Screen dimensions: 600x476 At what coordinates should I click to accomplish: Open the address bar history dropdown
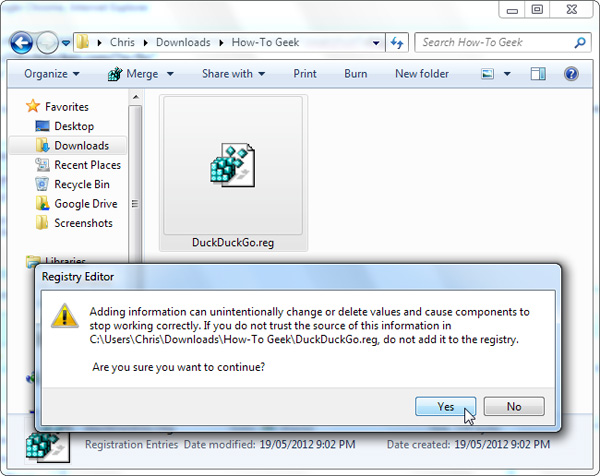point(376,43)
